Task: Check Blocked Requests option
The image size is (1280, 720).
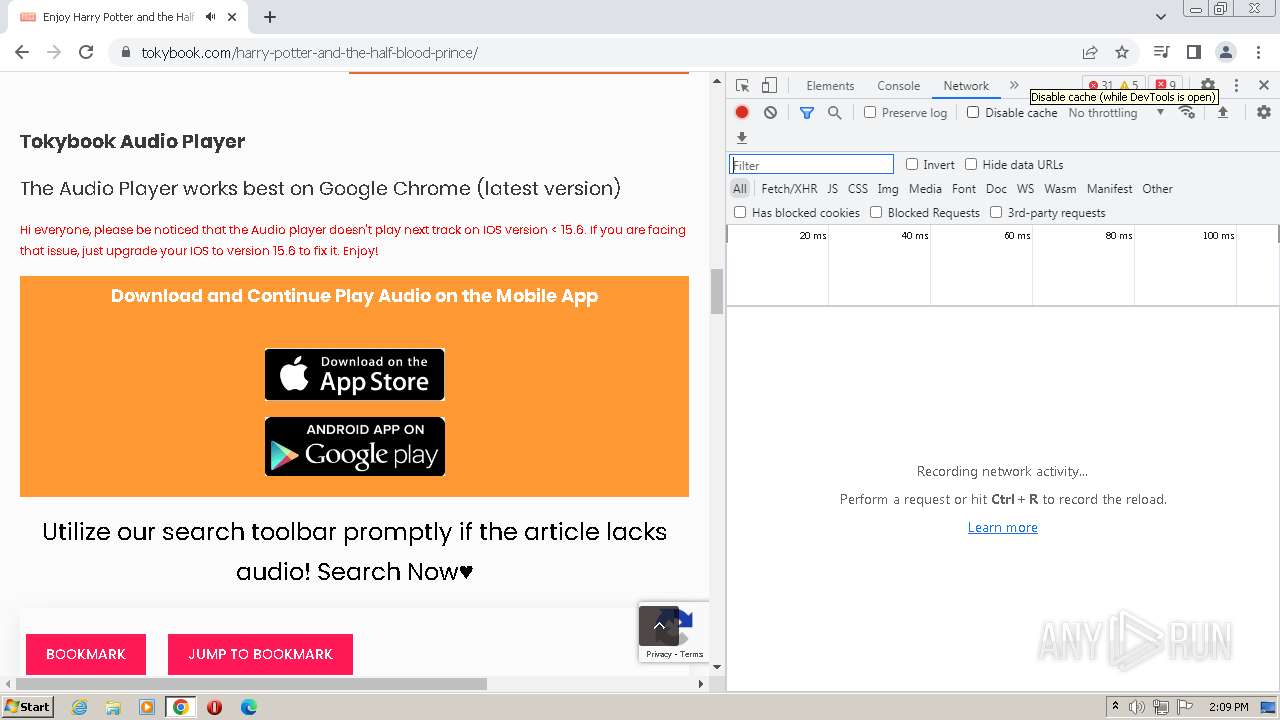Action: pyautogui.click(x=876, y=212)
